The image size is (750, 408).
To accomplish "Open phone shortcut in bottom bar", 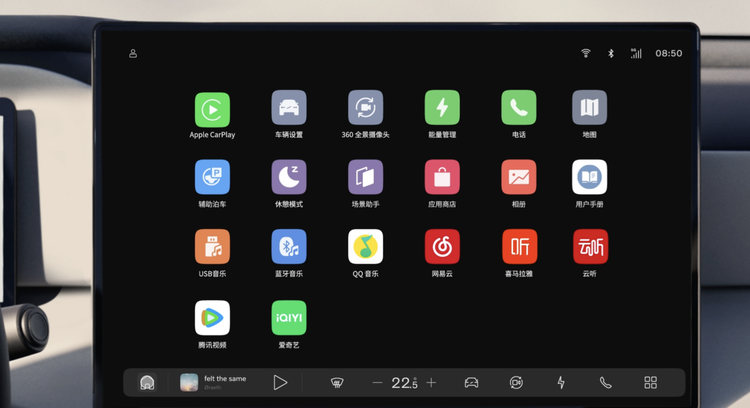I will point(606,383).
